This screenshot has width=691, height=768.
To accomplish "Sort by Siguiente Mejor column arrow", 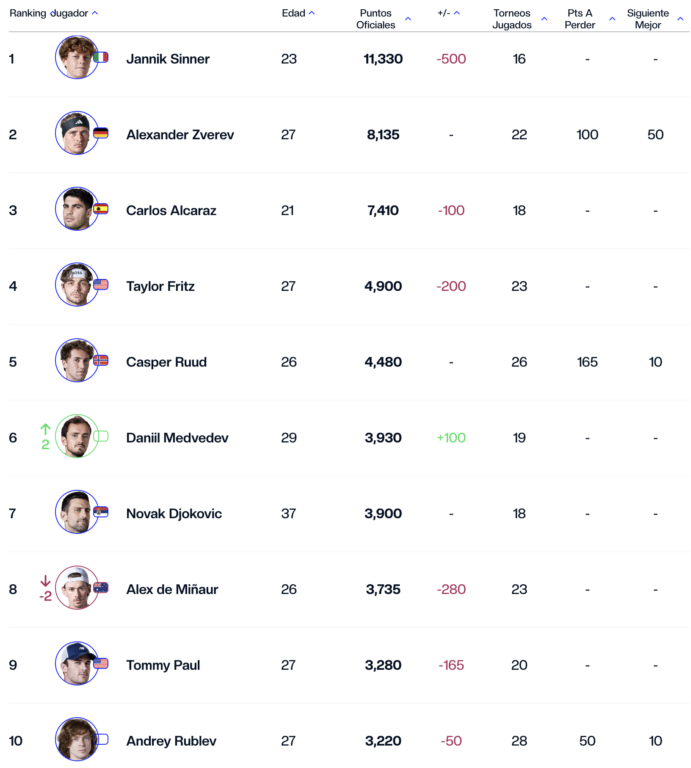I will (x=680, y=19).
